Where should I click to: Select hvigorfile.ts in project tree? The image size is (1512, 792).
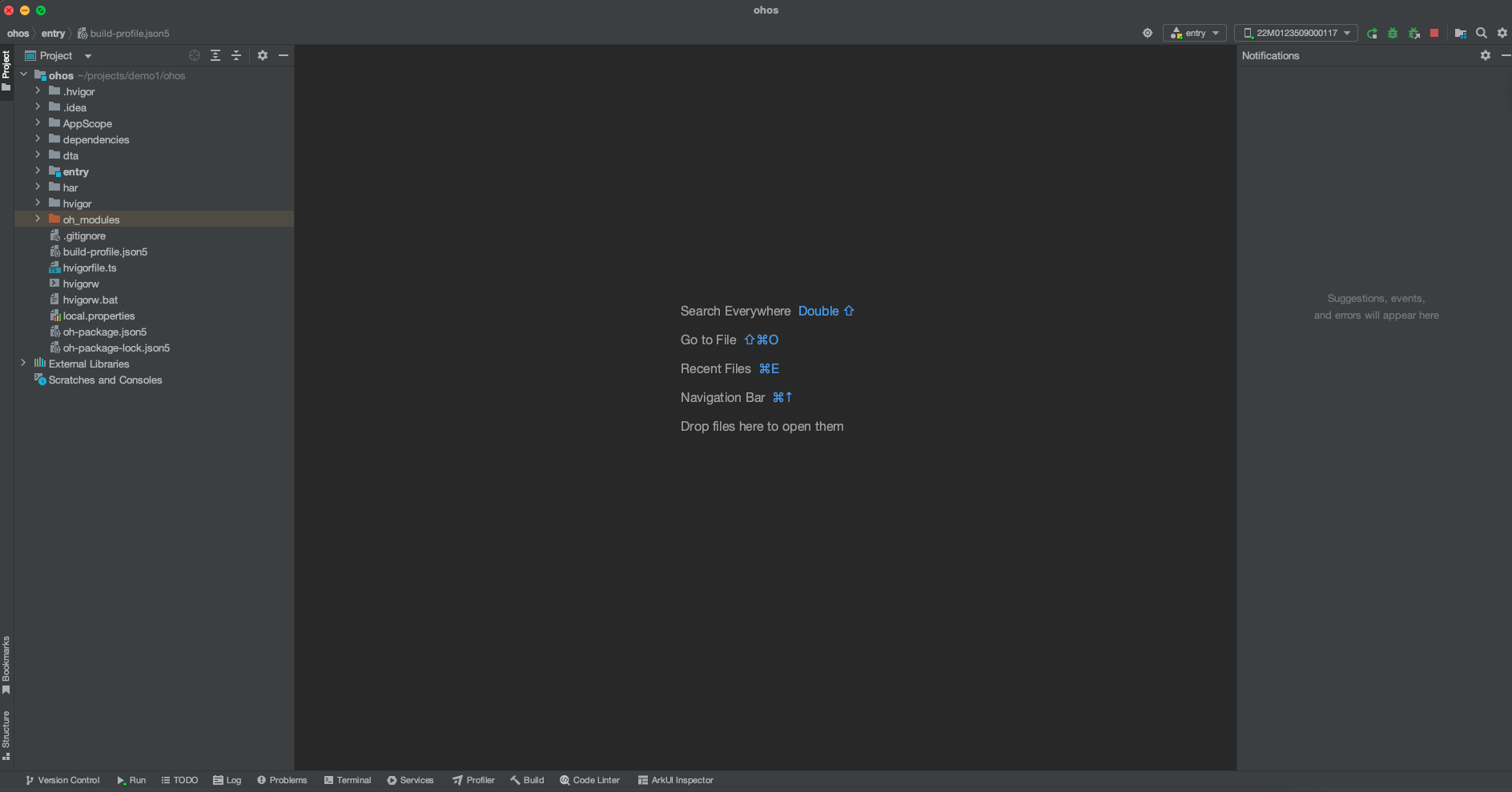(x=90, y=267)
